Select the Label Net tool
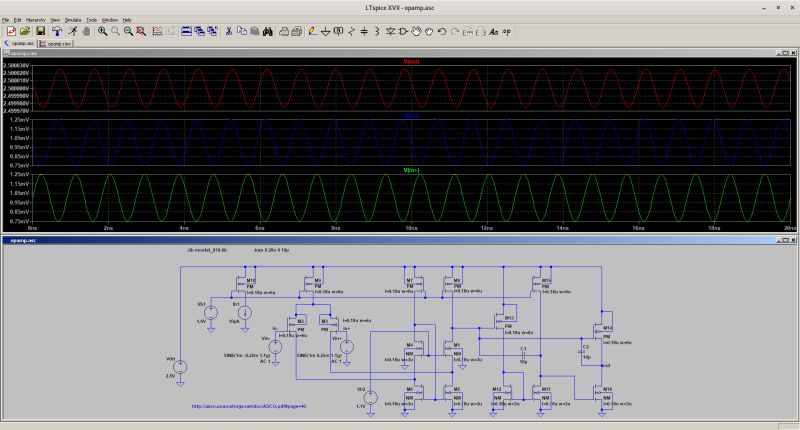The height and width of the screenshot is (430, 800). click(338, 32)
